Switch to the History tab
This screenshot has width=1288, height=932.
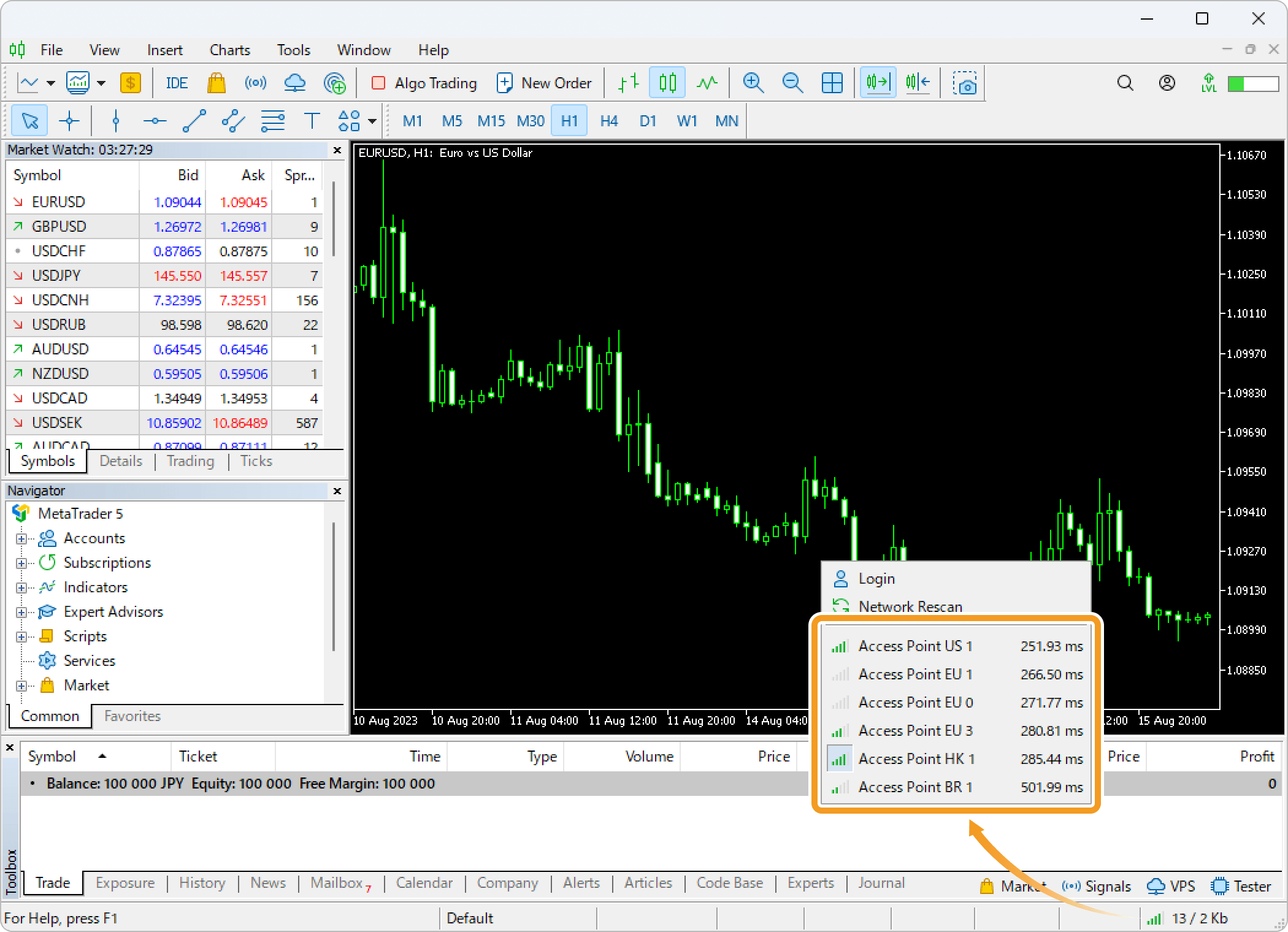[202, 883]
